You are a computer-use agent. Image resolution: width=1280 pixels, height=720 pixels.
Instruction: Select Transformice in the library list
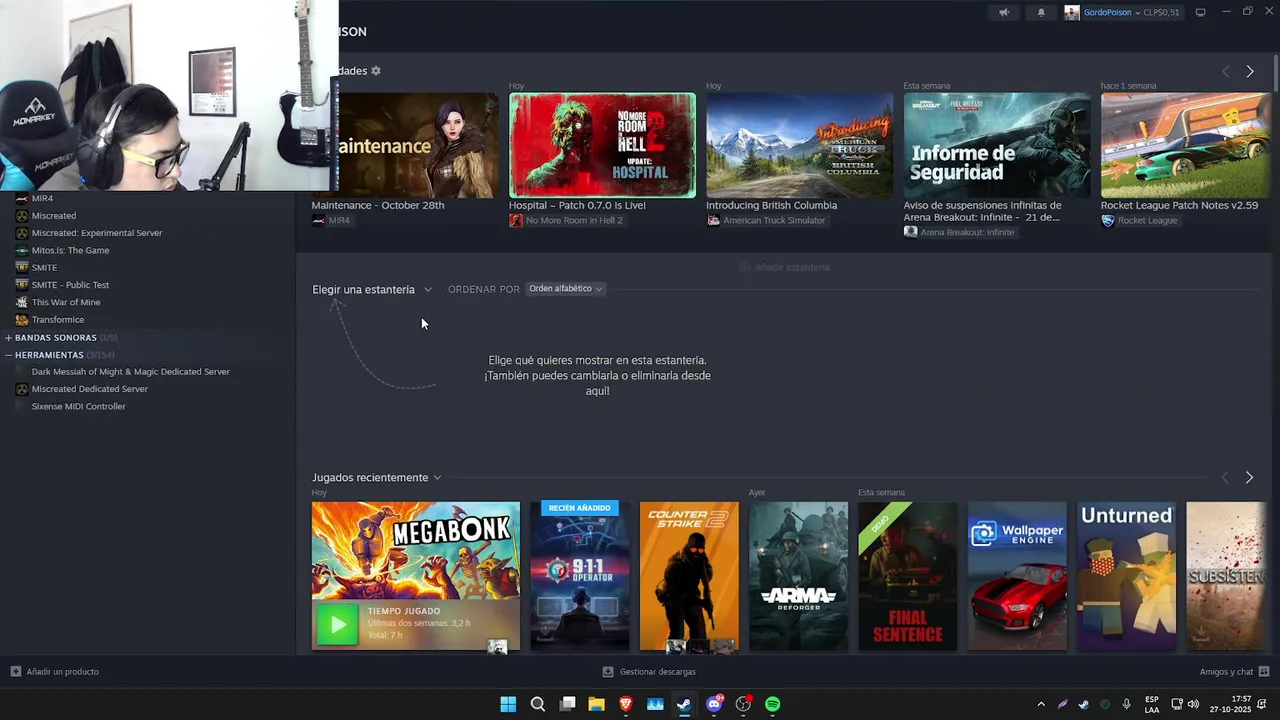[58, 320]
